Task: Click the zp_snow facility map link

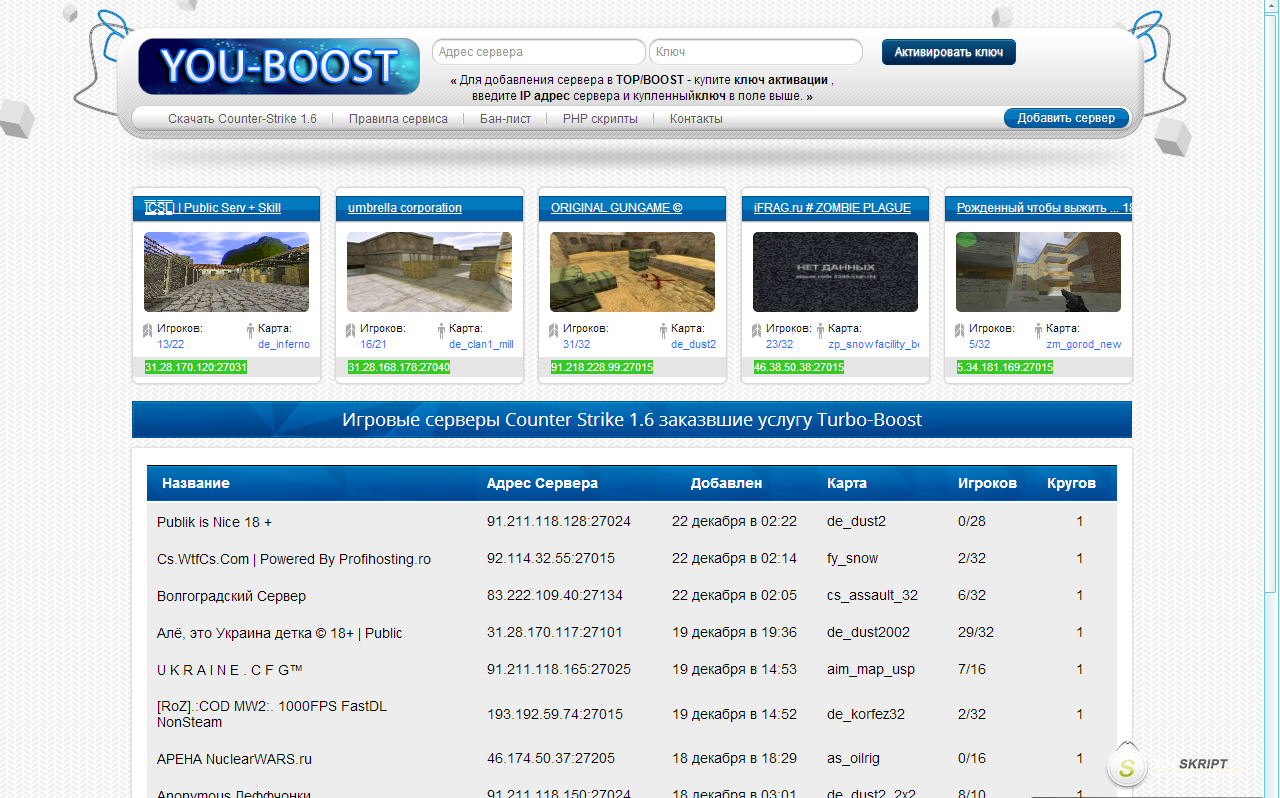Action: (x=874, y=344)
